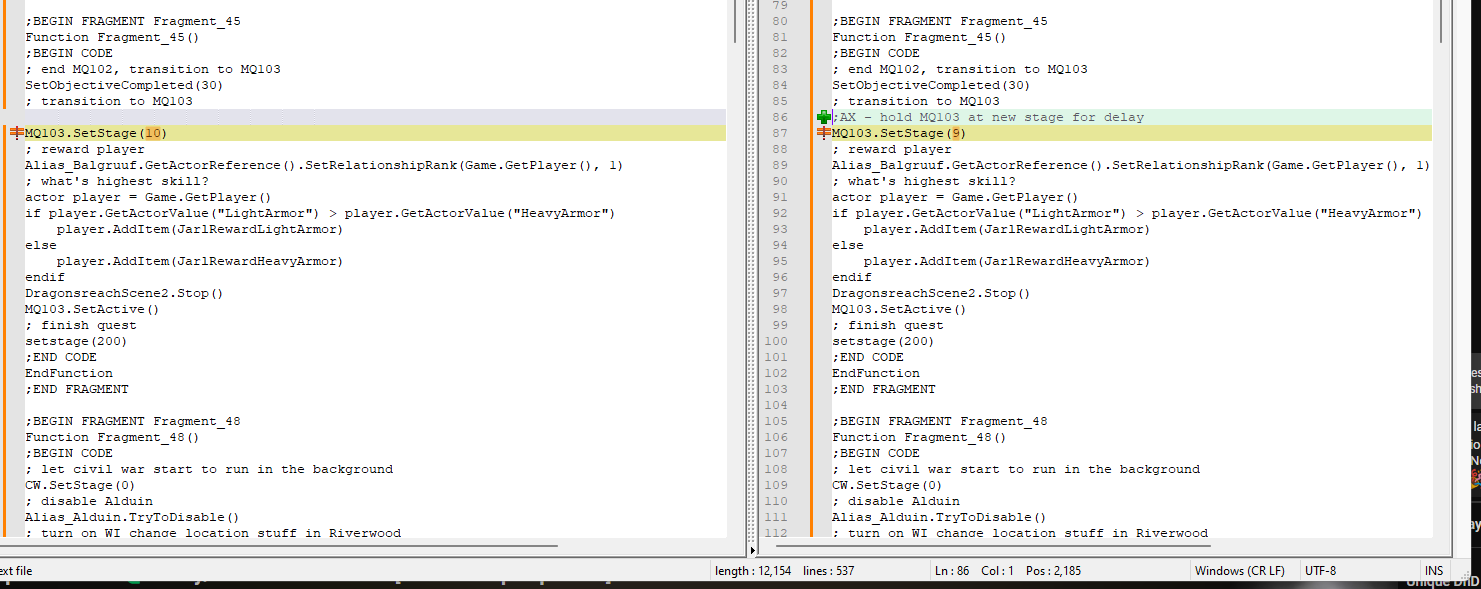Click 'player.AddItem(JarlRewardHeavyArmor)' in right pane
Image resolution: width=1481 pixels, height=589 pixels.
coord(1007,261)
